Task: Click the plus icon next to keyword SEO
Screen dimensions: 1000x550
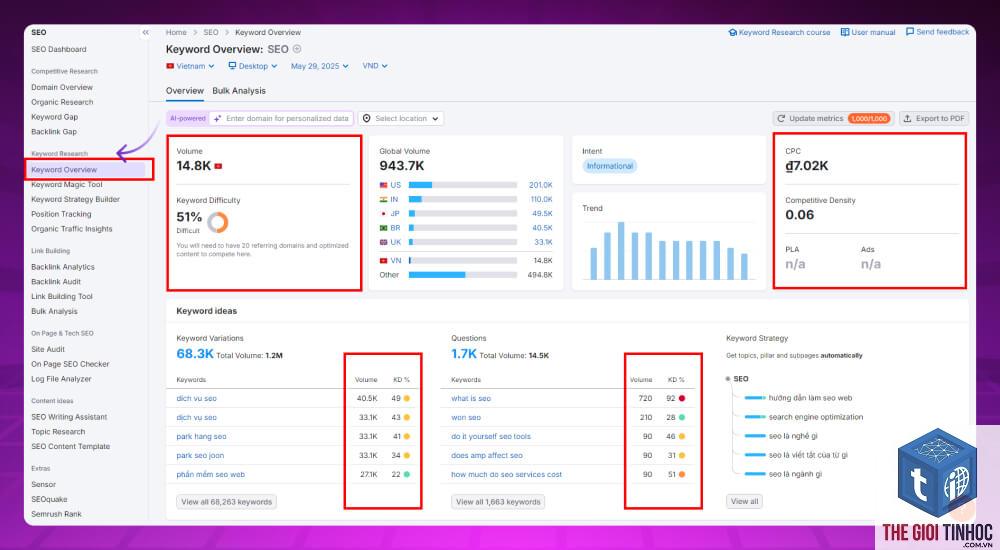Action: 297,49
